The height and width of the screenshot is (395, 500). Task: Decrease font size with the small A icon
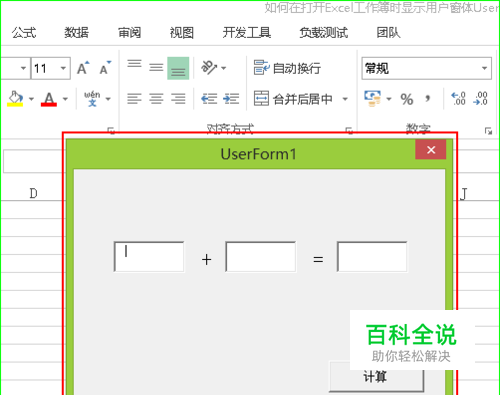point(105,68)
